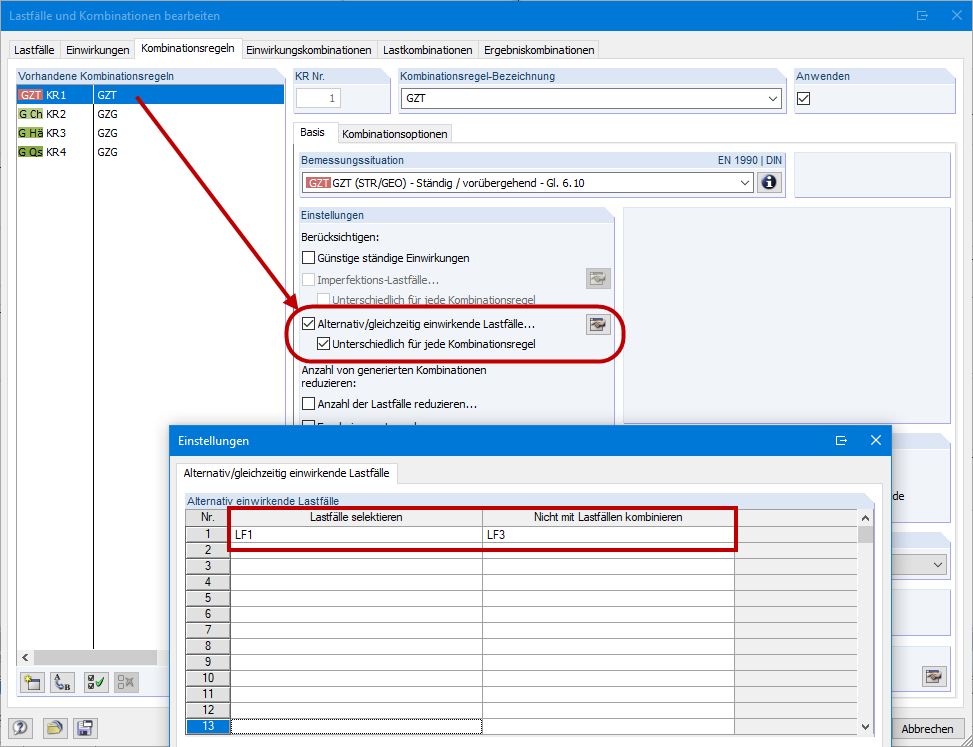Screen dimensions: 973x747
Task: Toggle Unterschiedlich für jede Kombinationsregel checked box
Action: click(323, 344)
